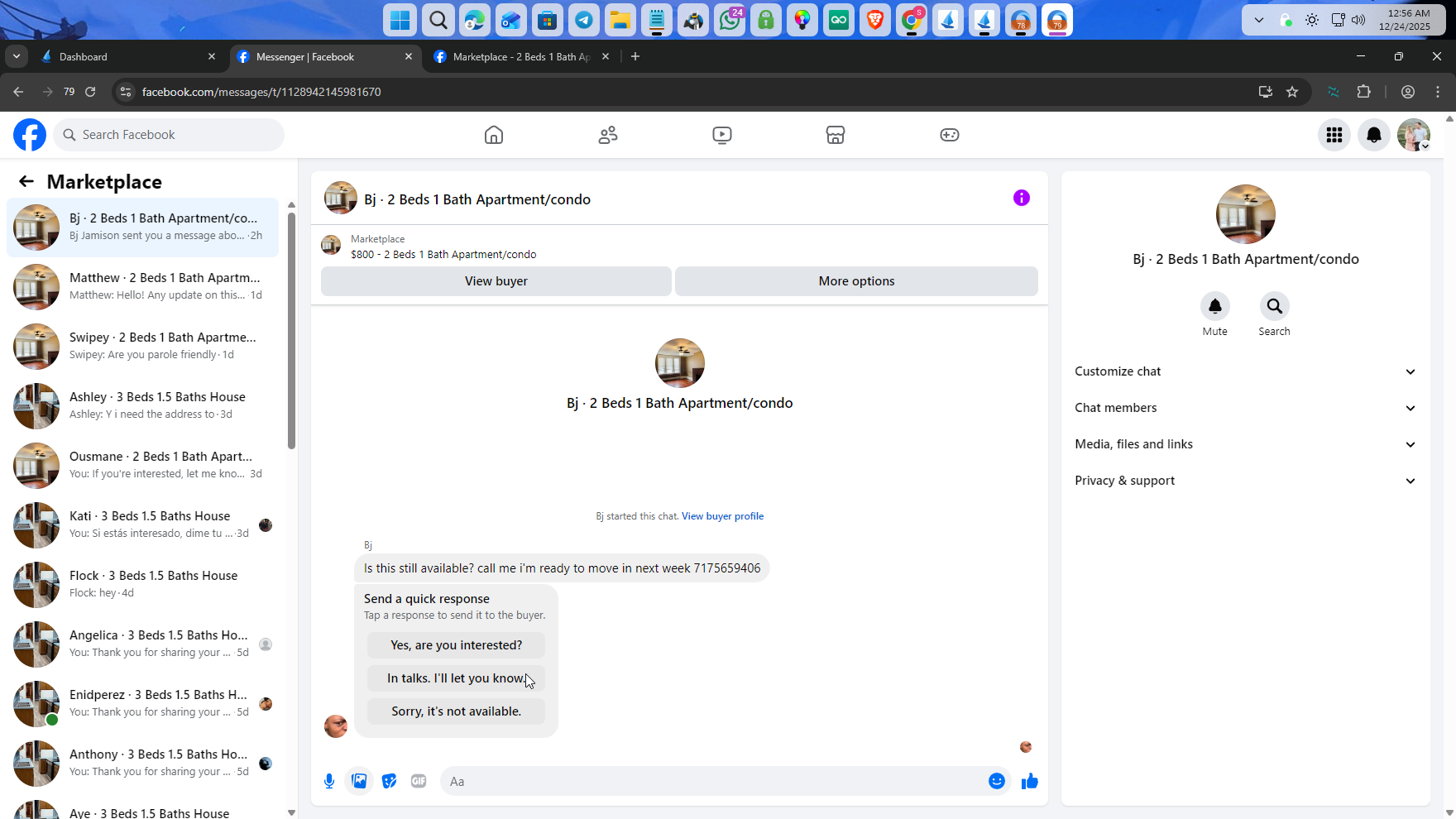
Task: Switch to the Dashboard tab
Action: tap(128, 56)
